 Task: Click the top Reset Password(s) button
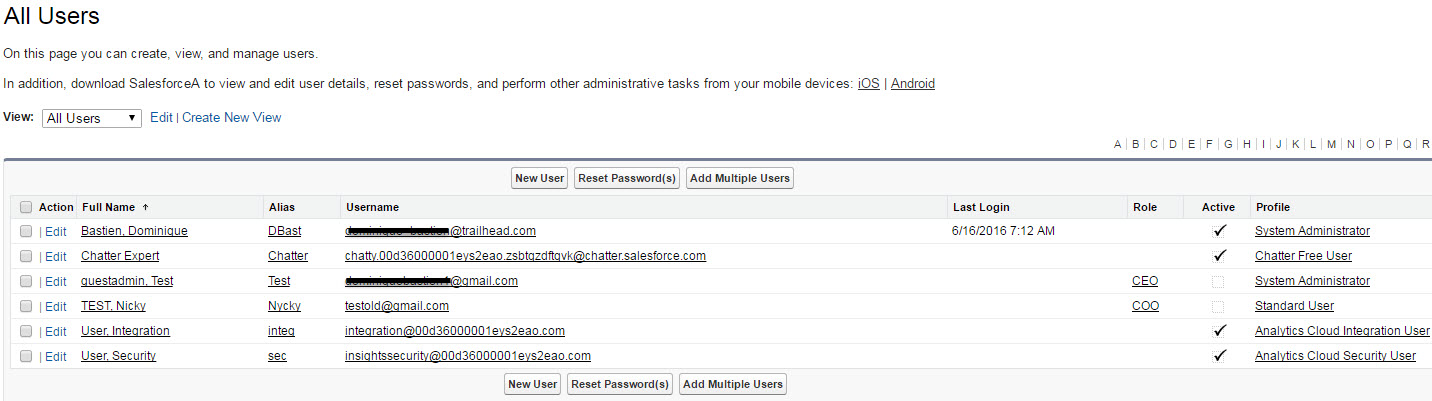tap(627, 179)
